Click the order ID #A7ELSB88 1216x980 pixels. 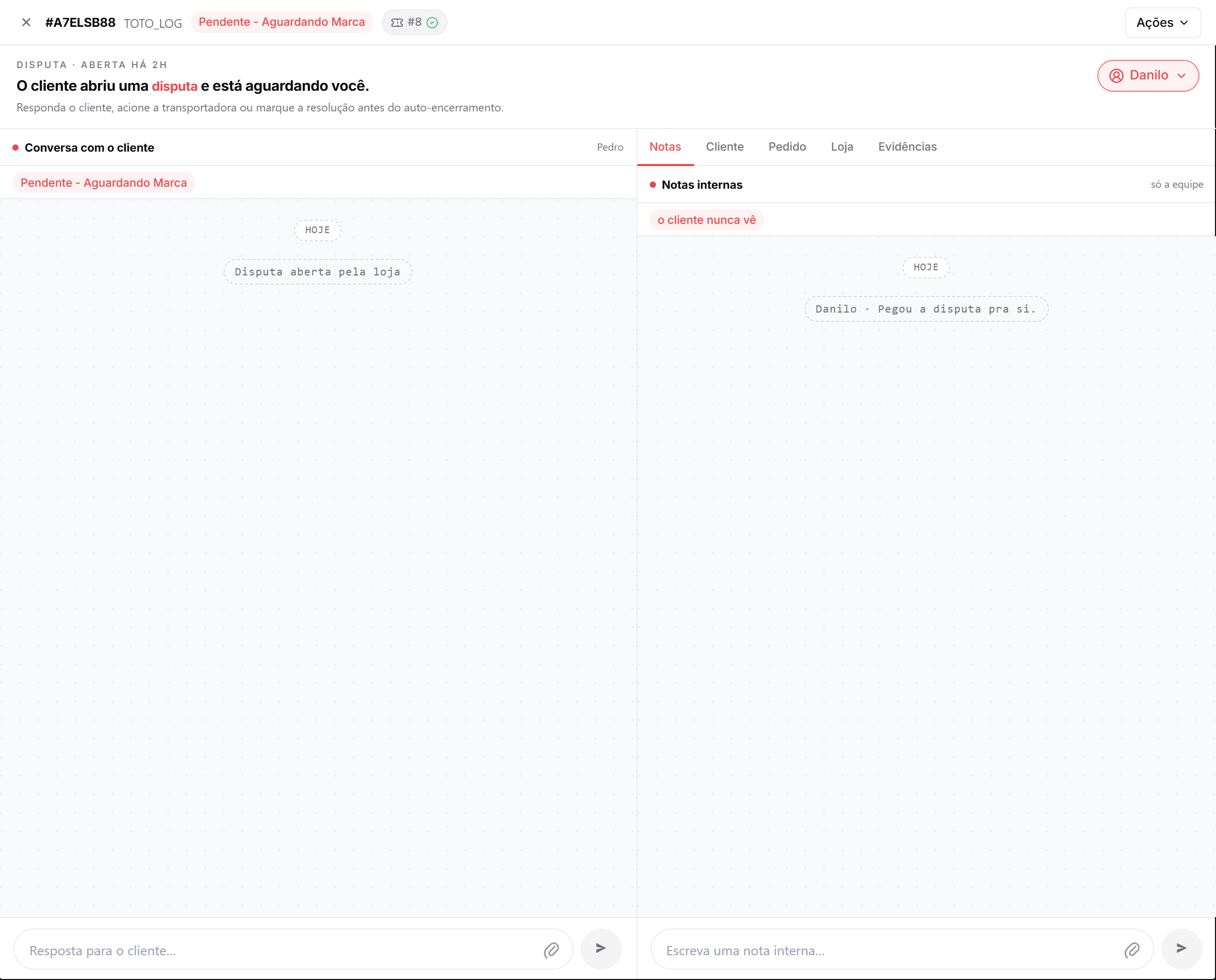pyautogui.click(x=80, y=23)
